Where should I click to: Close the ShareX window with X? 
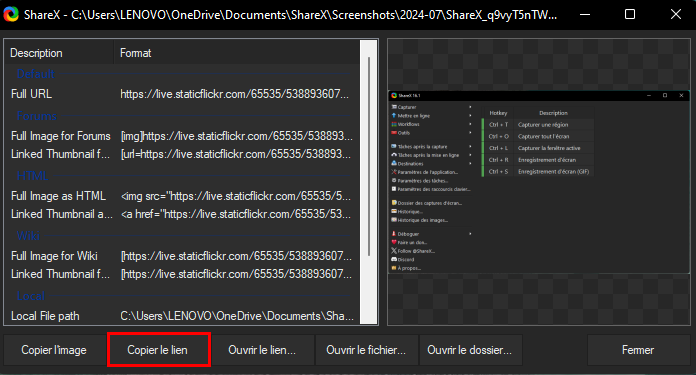coord(676,14)
